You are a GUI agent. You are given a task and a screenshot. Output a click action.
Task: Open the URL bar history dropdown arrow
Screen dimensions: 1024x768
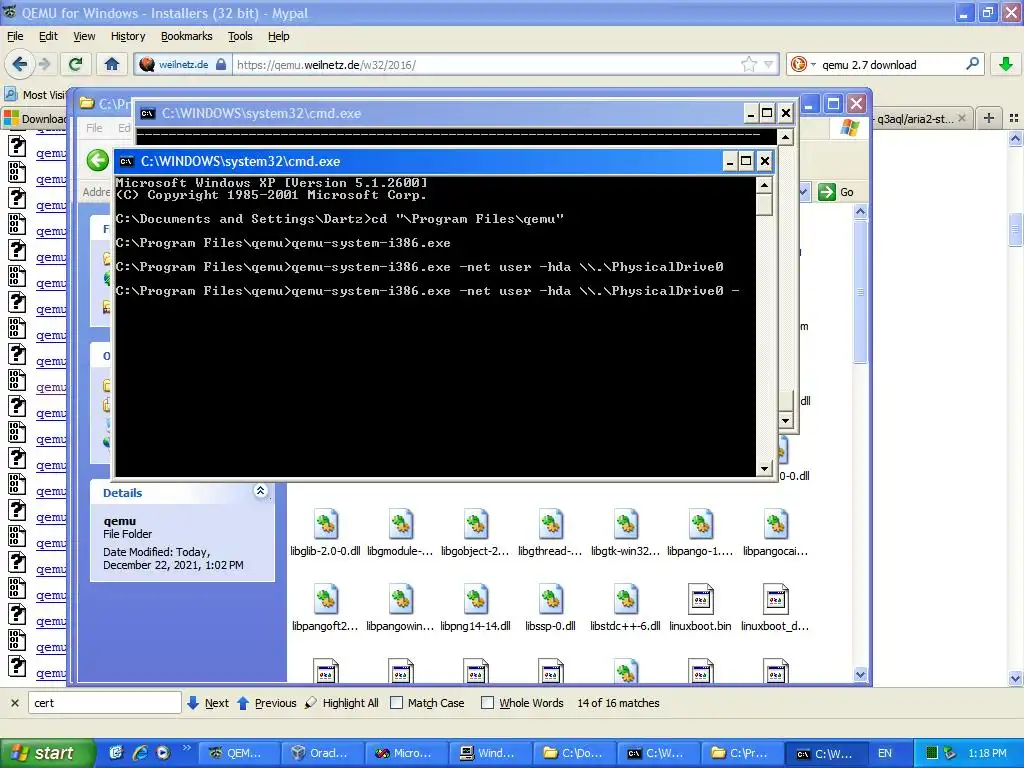click(x=769, y=64)
